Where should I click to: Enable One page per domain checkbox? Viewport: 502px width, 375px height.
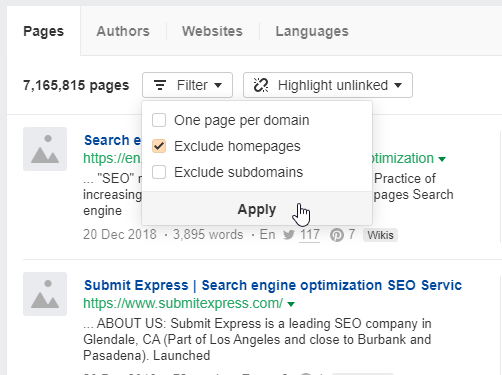pyautogui.click(x=159, y=120)
